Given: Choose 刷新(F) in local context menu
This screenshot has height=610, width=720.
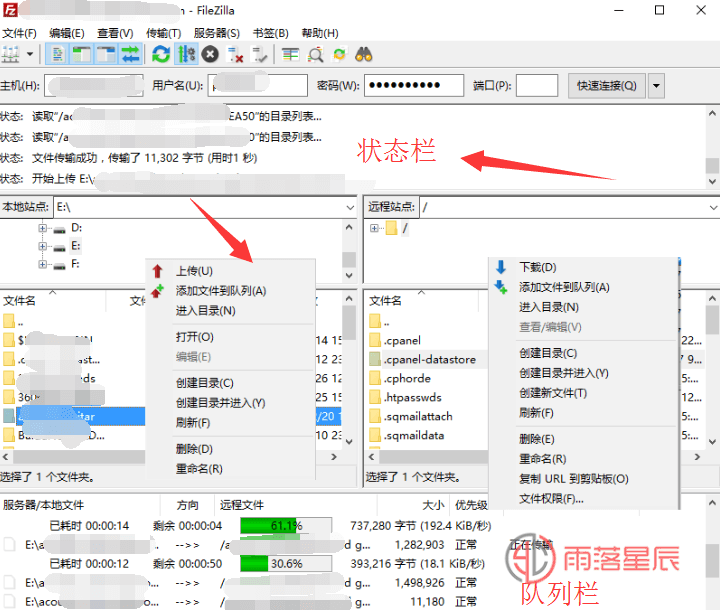Looking at the screenshot, I should coord(193,423).
